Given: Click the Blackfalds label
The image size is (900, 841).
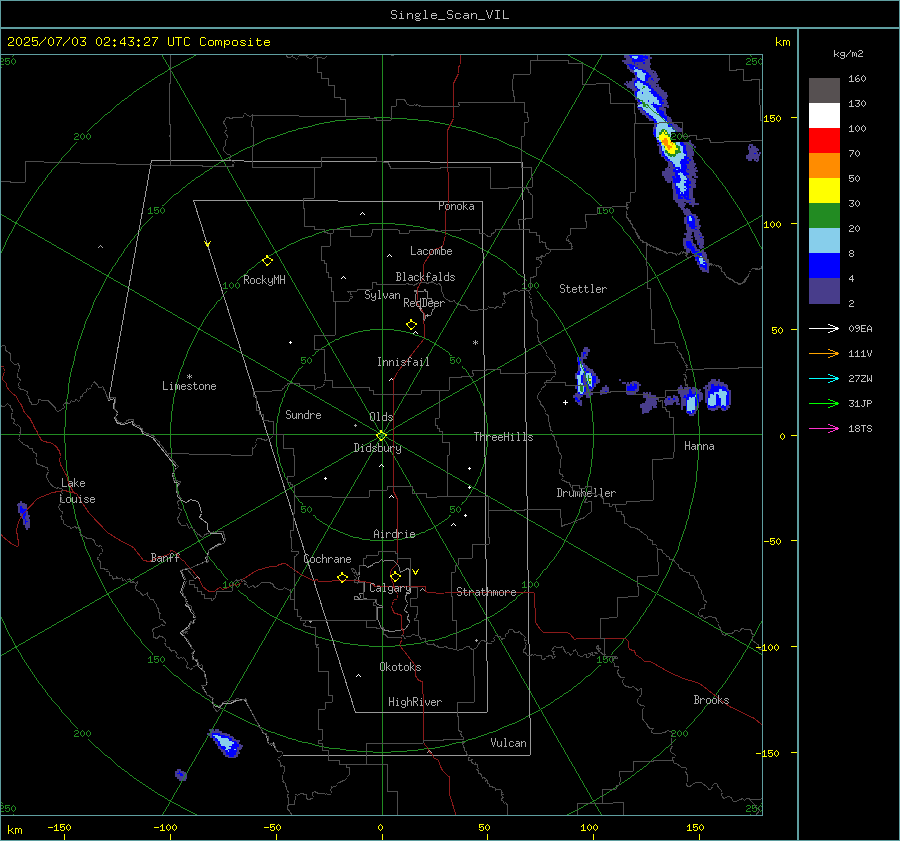Looking at the screenshot, I should [425, 277].
